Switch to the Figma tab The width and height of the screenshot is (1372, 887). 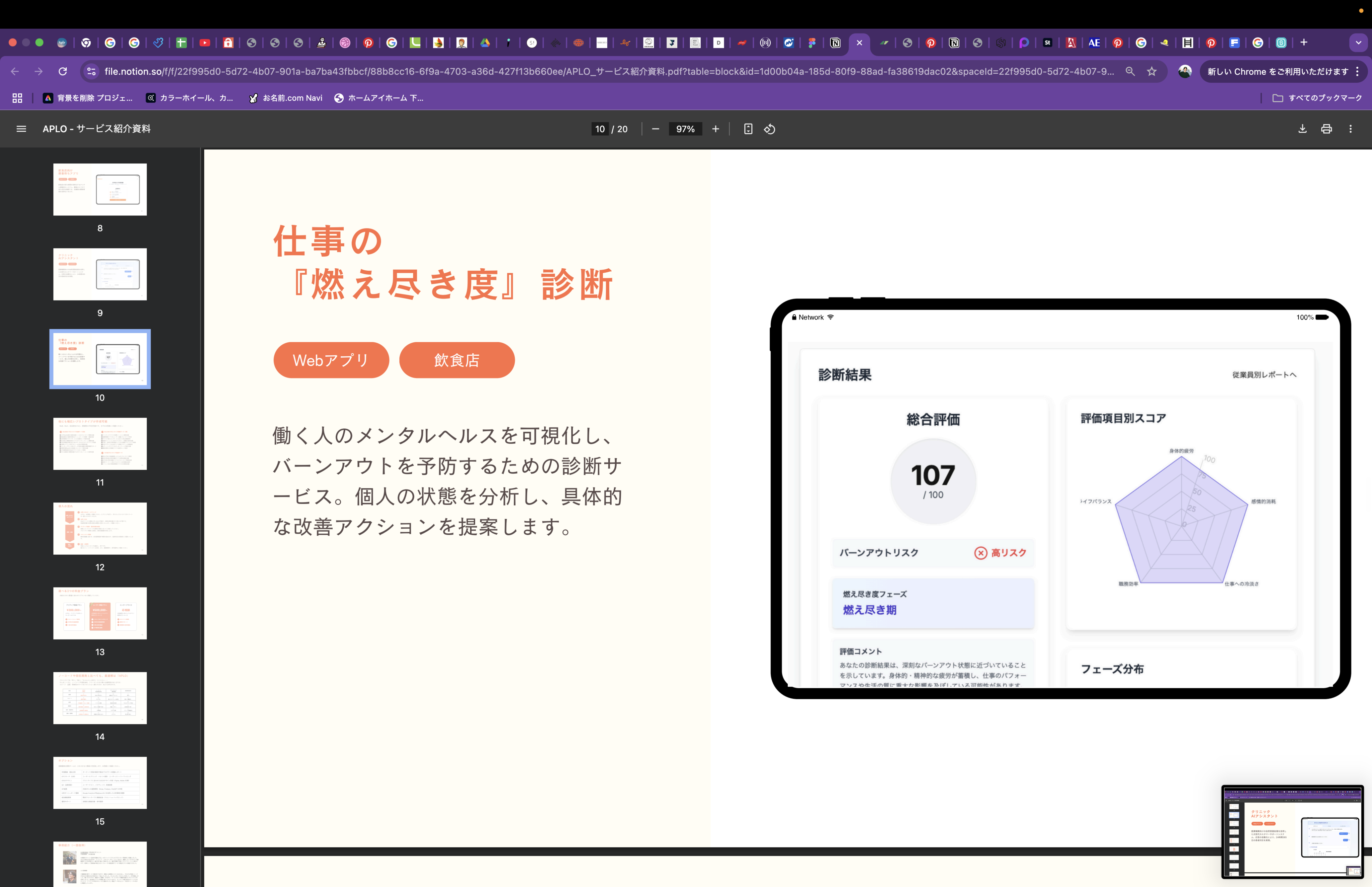click(x=812, y=43)
